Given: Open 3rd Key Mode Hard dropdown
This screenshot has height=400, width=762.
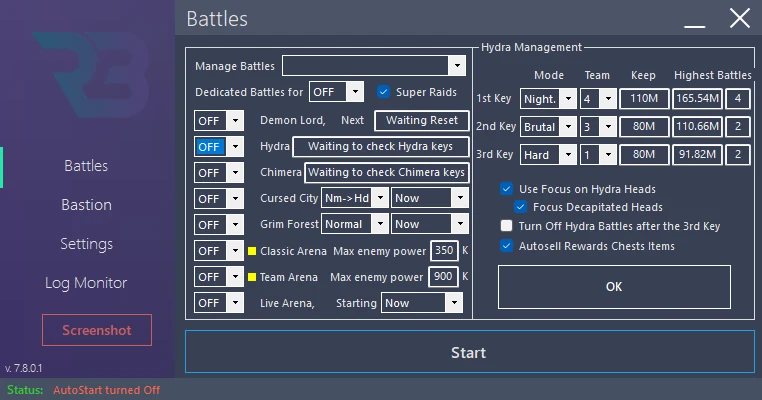Looking at the screenshot, I should [568, 155].
